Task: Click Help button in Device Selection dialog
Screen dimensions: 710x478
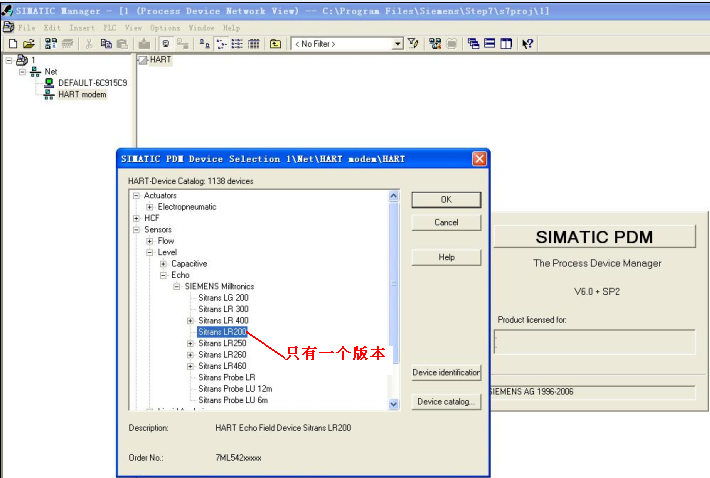Action: point(446,257)
